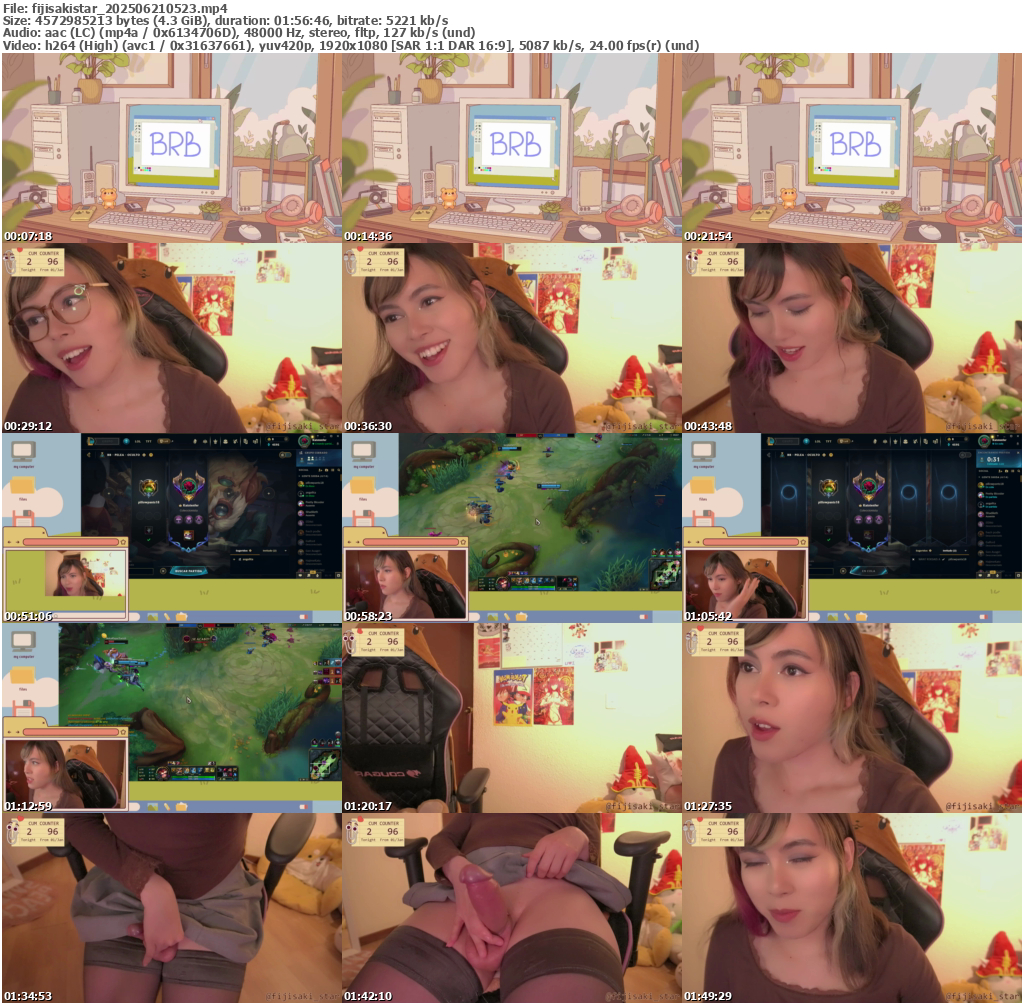
Task: Open the BRB frame at 00:07:18
Action: tap(172, 148)
